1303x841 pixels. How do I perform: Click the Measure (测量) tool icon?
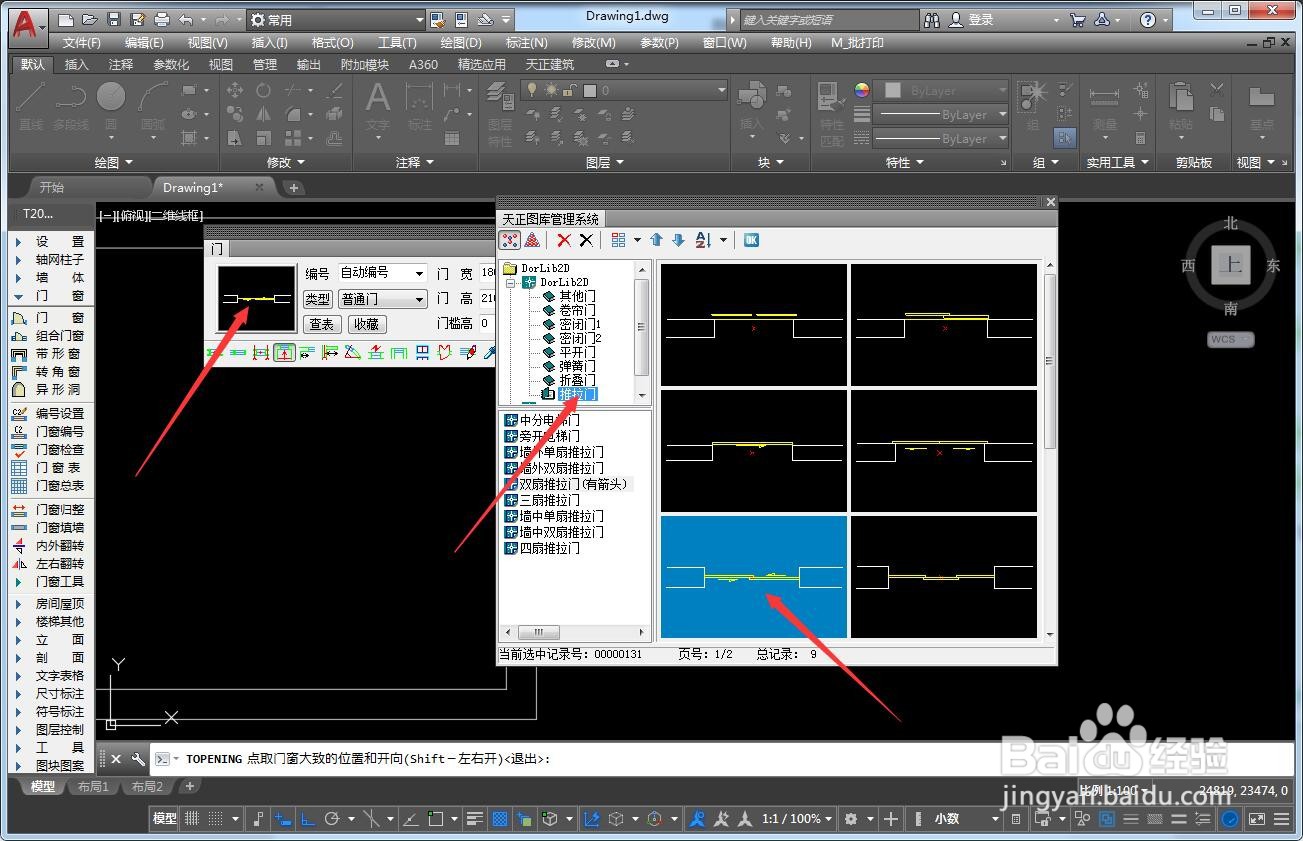click(1104, 106)
